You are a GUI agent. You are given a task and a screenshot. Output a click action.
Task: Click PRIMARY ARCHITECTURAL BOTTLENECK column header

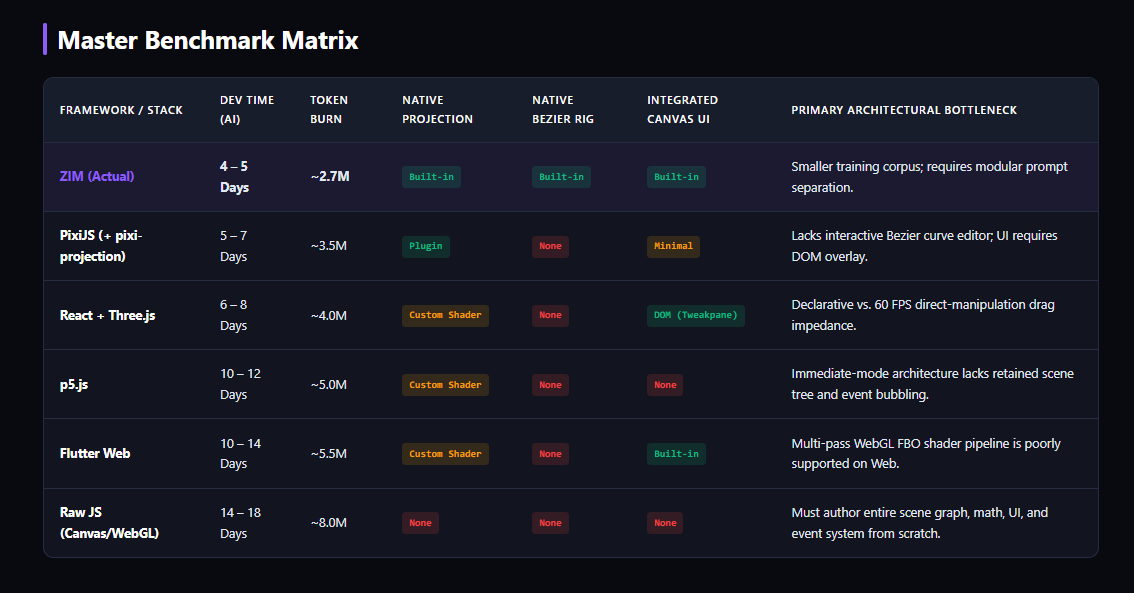tap(904, 110)
